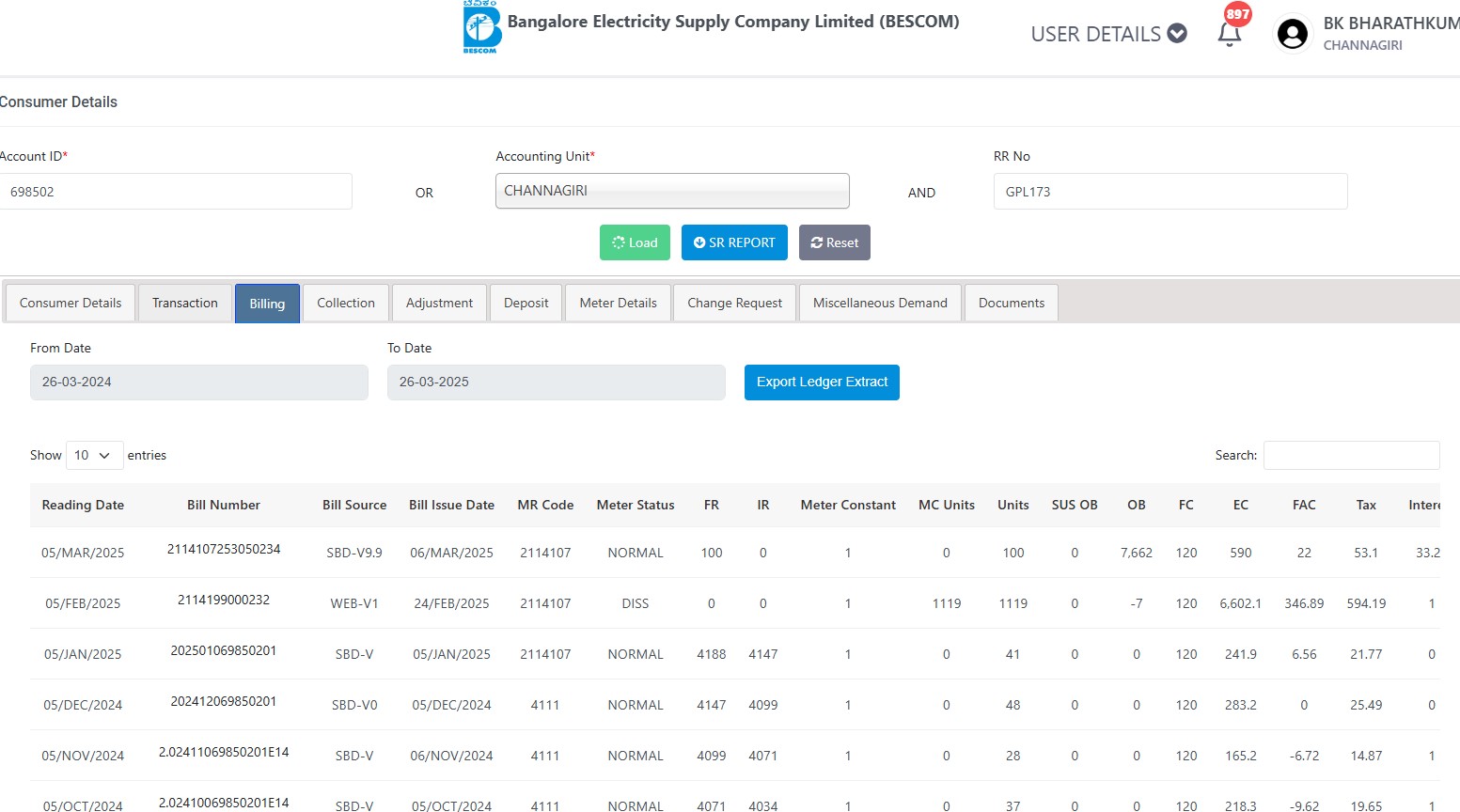Screen dimensions: 1460x812
Task: Open the Miscellaneous Demand tab
Action: pos(880,303)
